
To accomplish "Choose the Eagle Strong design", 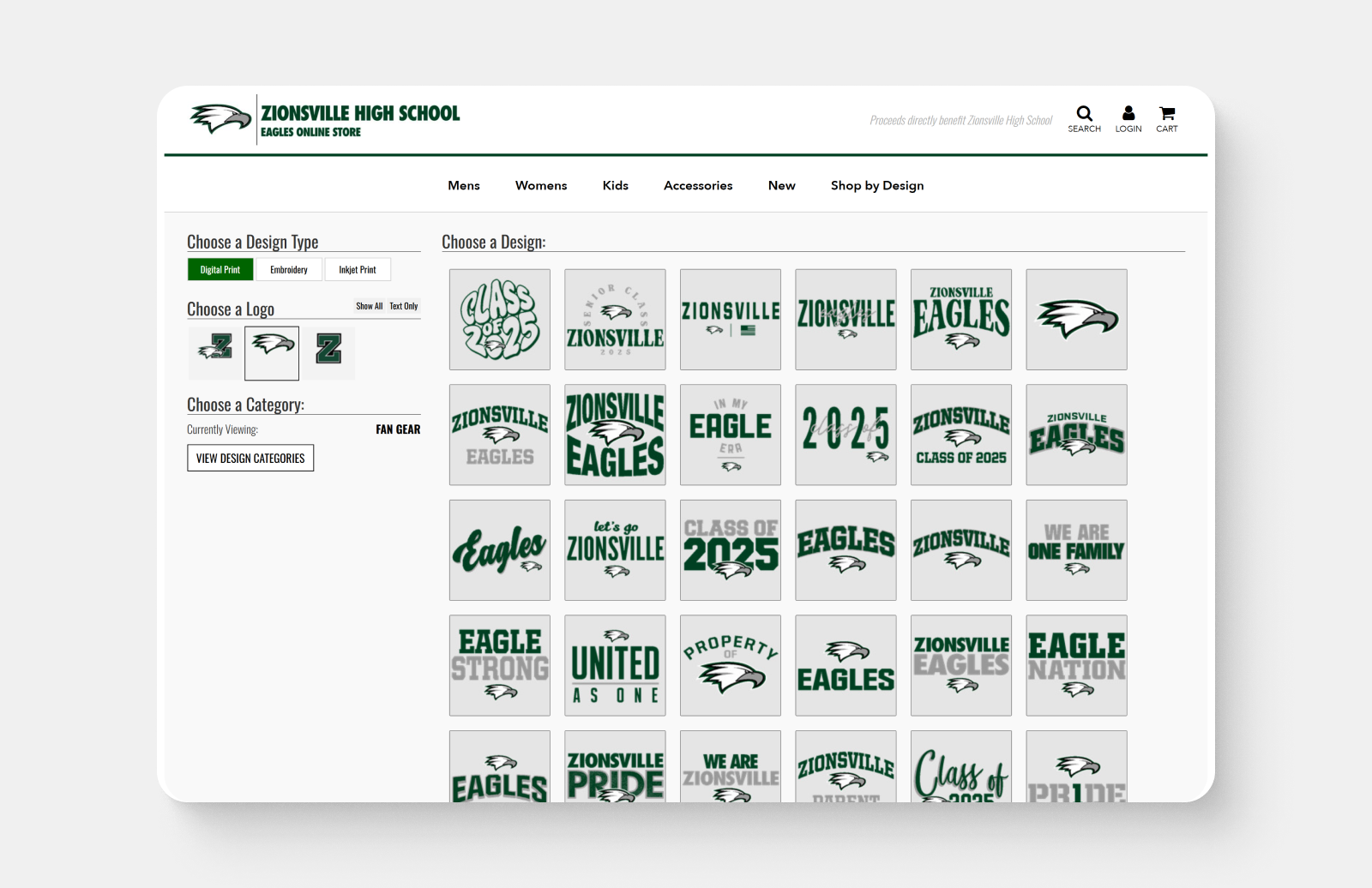I will pos(500,665).
